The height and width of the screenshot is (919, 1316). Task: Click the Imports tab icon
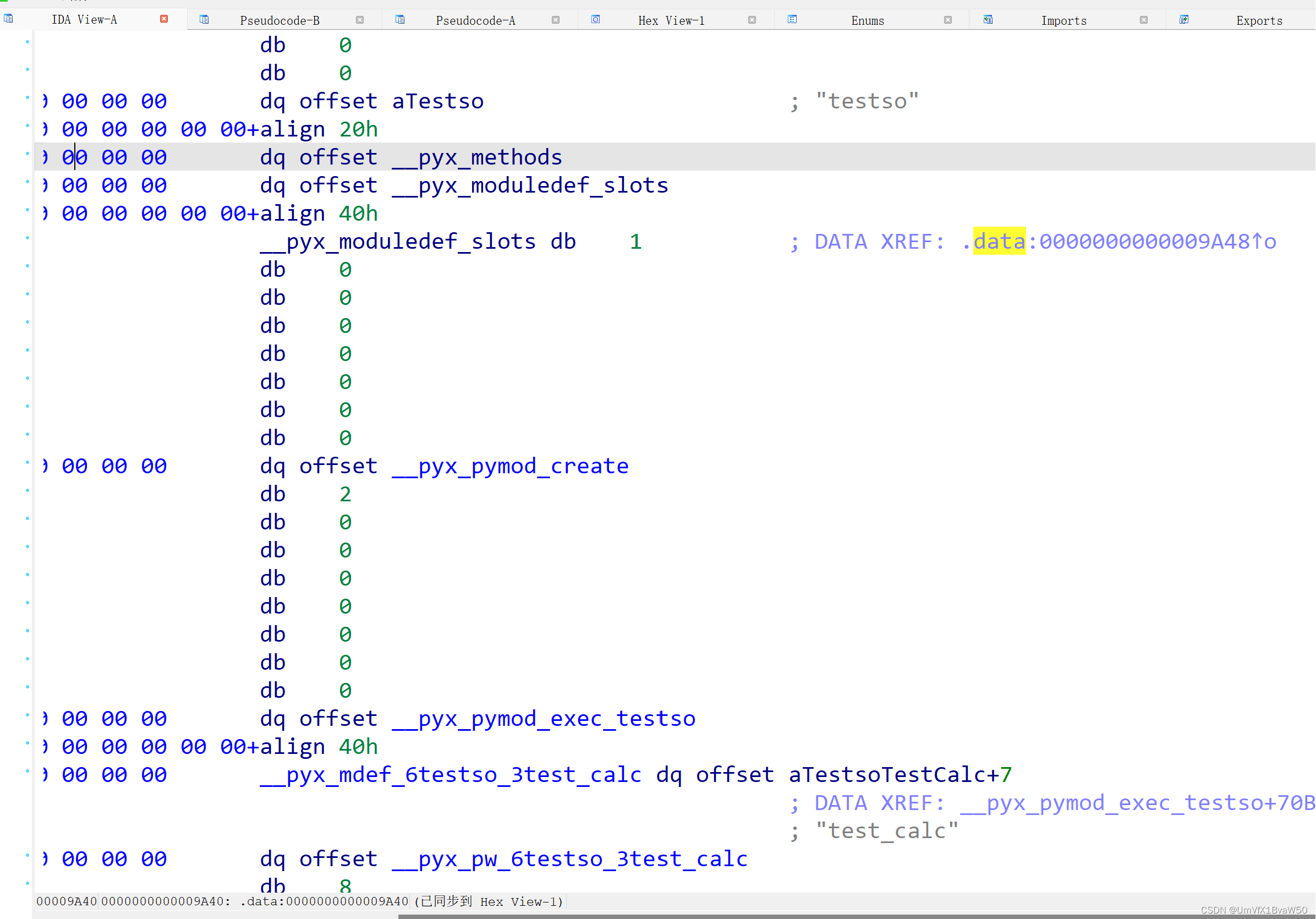click(x=988, y=19)
